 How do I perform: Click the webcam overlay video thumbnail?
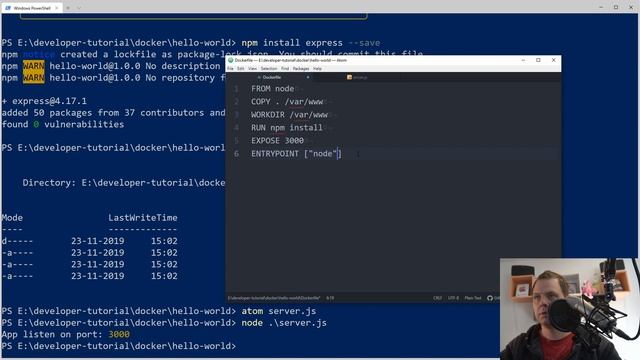tap(569, 309)
